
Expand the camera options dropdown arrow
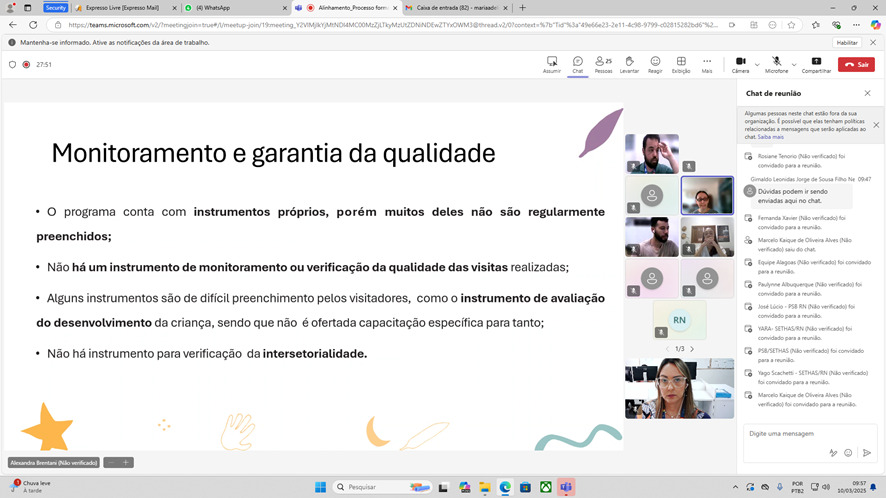pyautogui.click(x=755, y=62)
